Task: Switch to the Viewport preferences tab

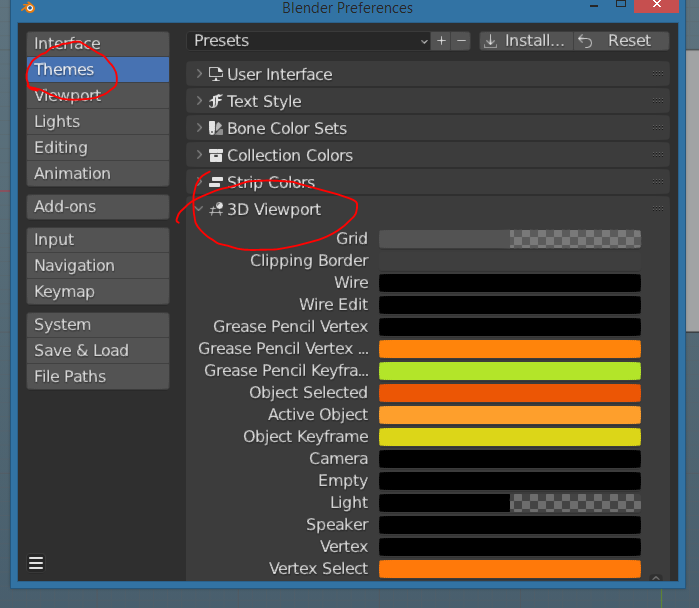Action: point(98,95)
